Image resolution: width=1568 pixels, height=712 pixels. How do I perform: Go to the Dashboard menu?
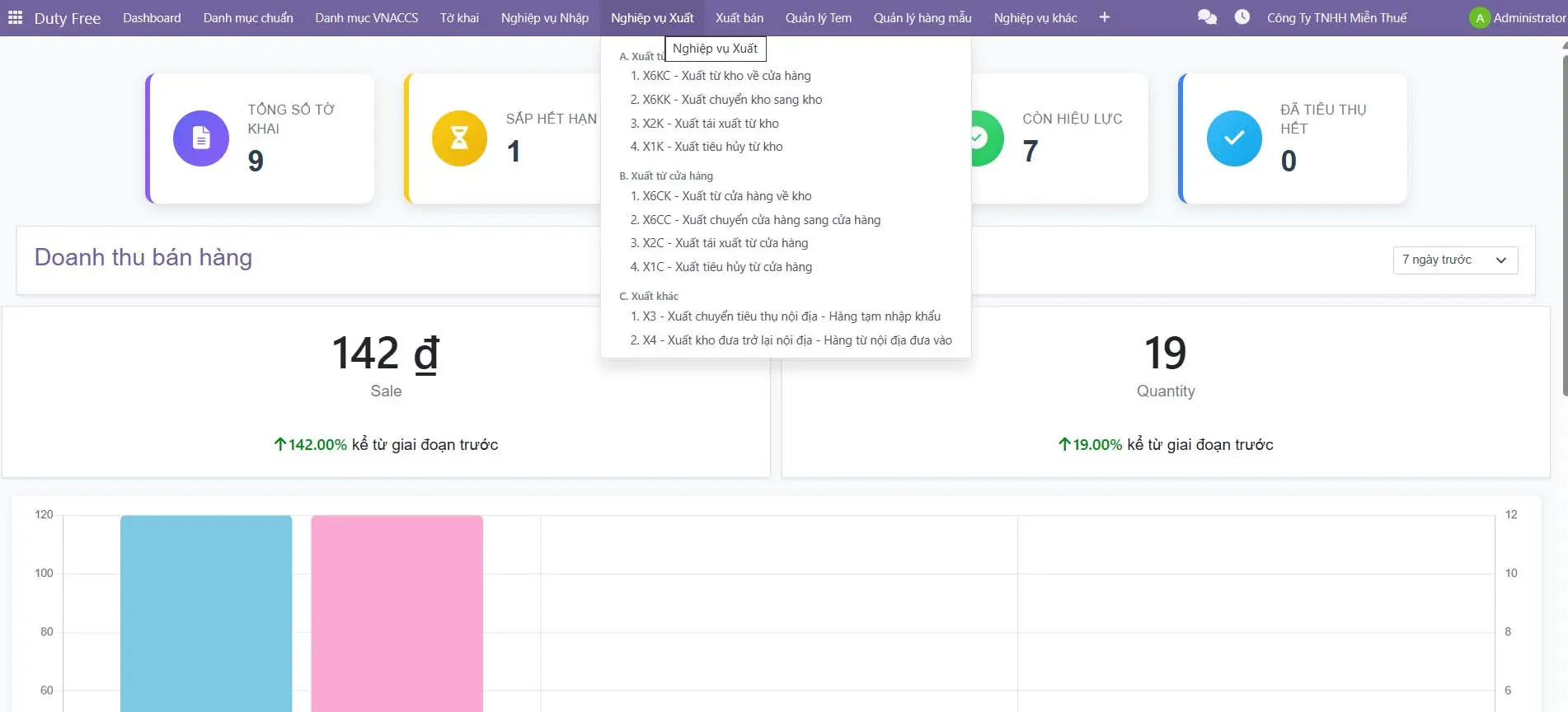click(x=152, y=18)
